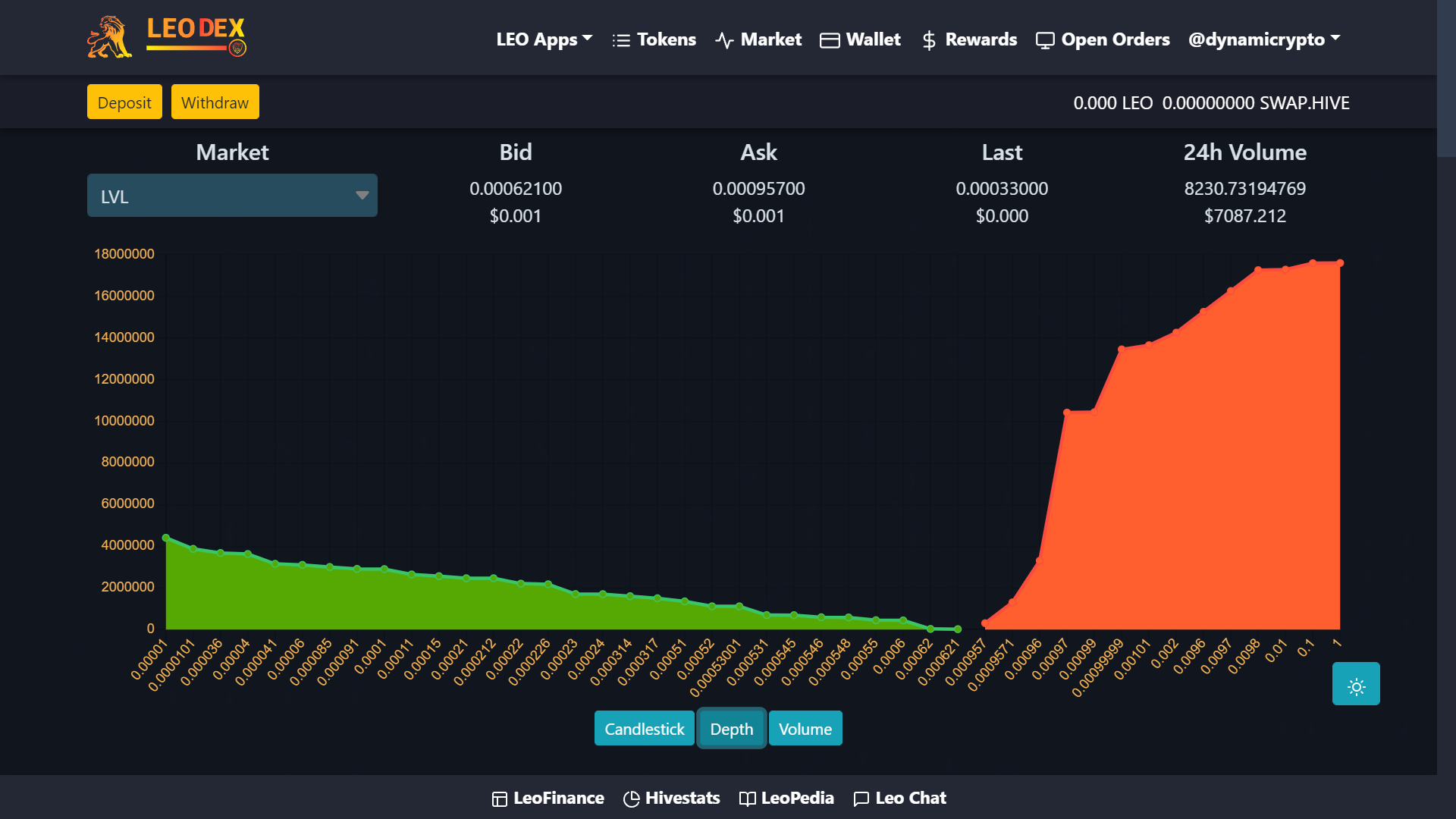Click the Wallet card icon

tap(830, 40)
